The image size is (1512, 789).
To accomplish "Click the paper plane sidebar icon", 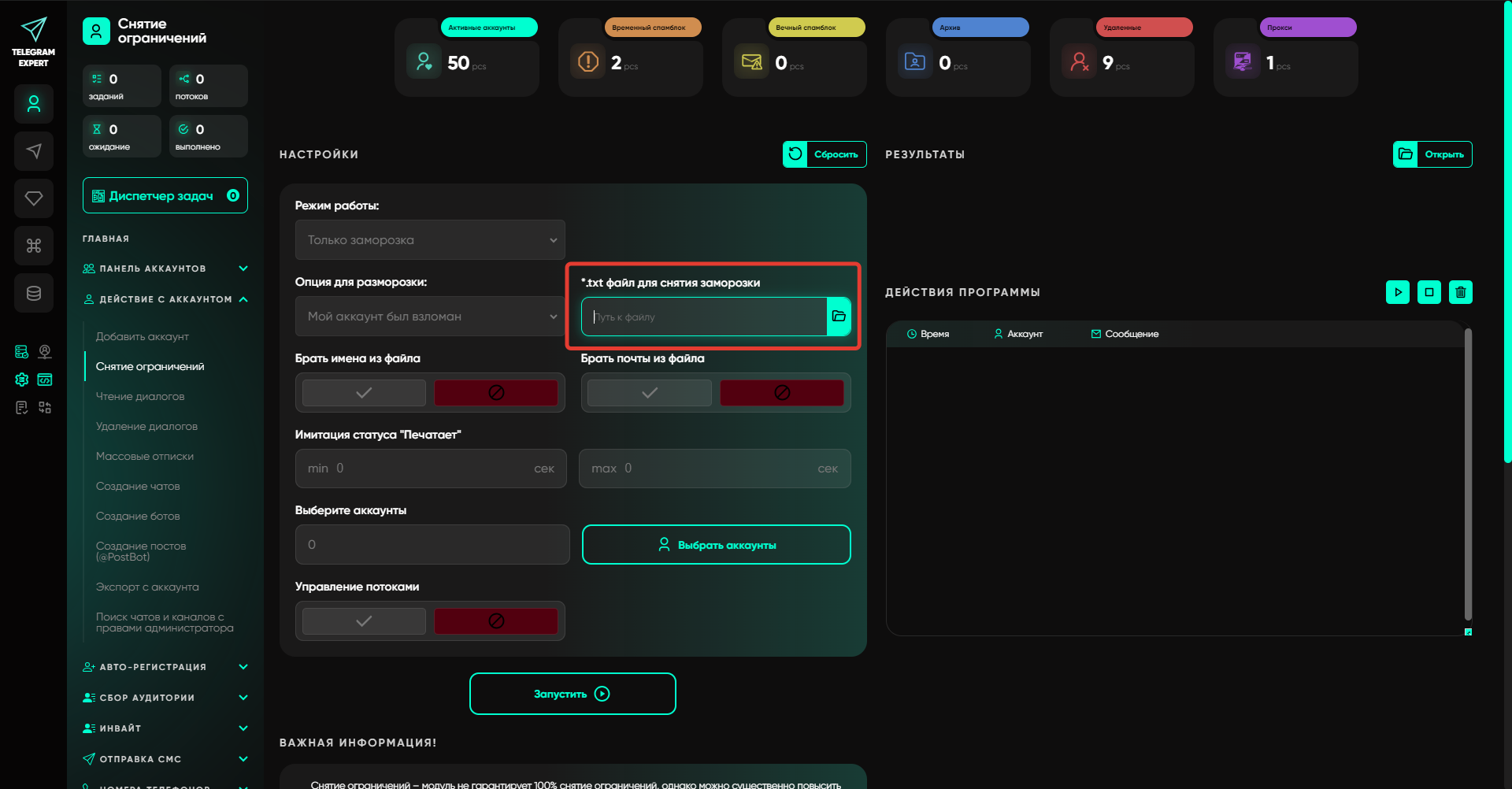I will coord(34,151).
